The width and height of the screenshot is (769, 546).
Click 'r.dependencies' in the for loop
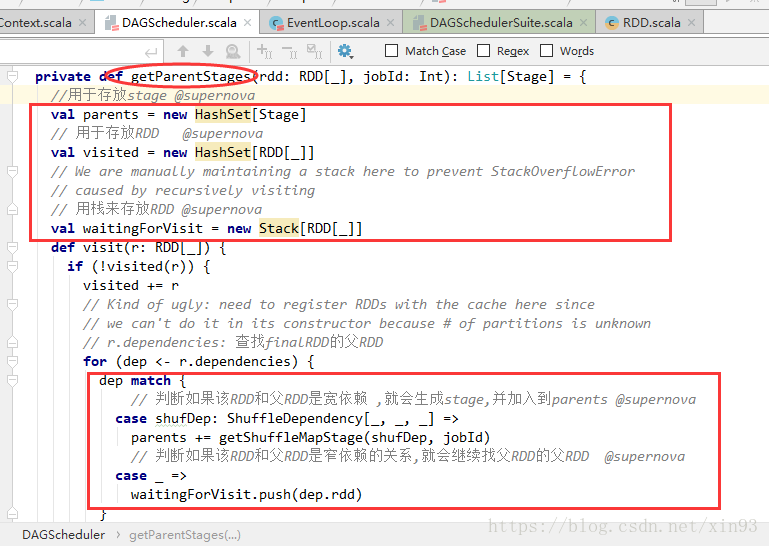pyautogui.click(x=235, y=362)
